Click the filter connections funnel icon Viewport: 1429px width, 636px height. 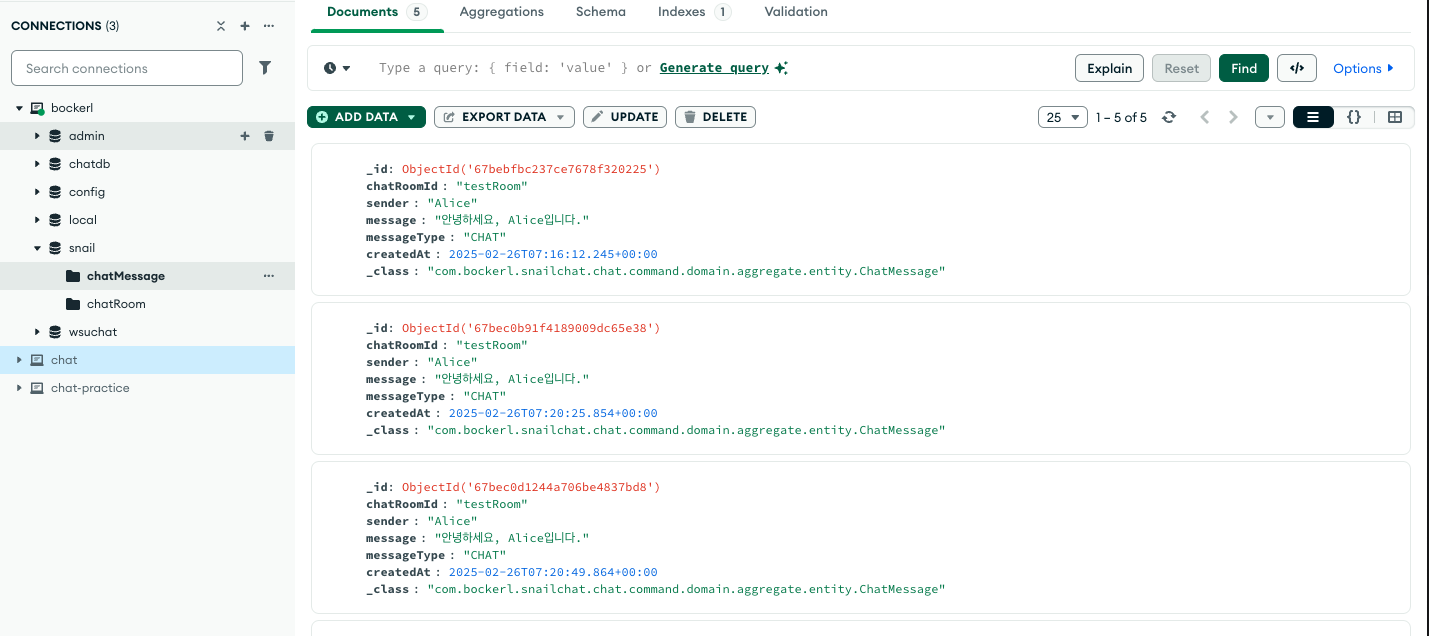click(265, 68)
